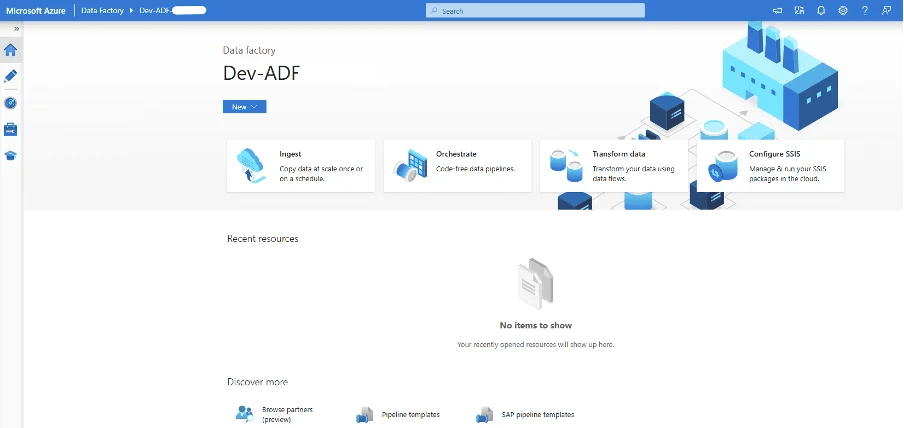904x428 pixels.
Task: Click the Pipeline templates icon
Action: point(366,415)
